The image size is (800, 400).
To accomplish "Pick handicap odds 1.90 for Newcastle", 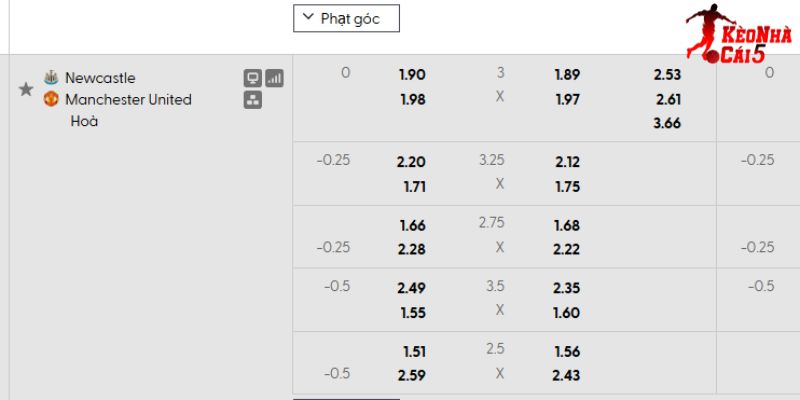I will pyautogui.click(x=411, y=74).
